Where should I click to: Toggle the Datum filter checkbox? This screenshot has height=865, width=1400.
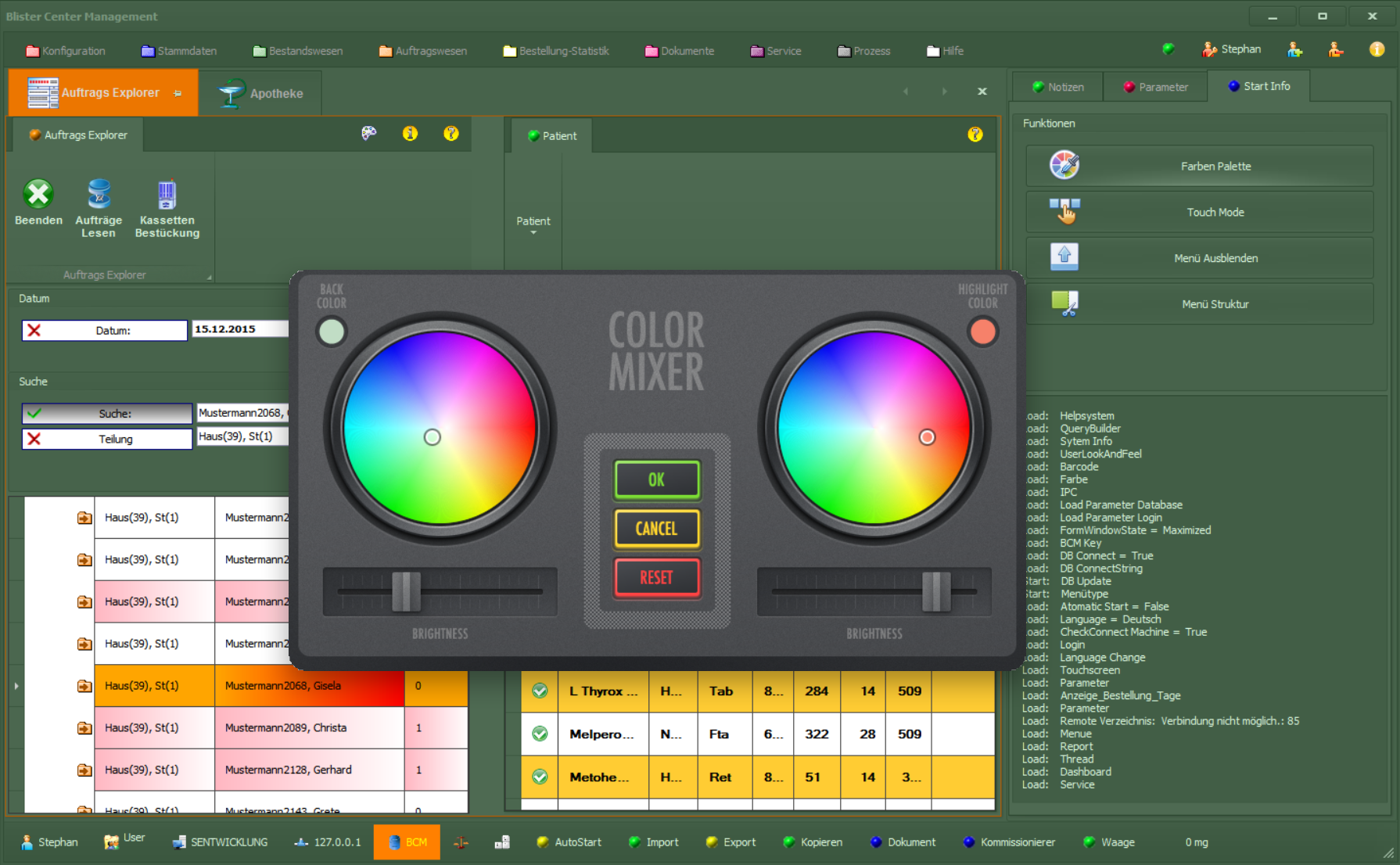(x=34, y=331)
